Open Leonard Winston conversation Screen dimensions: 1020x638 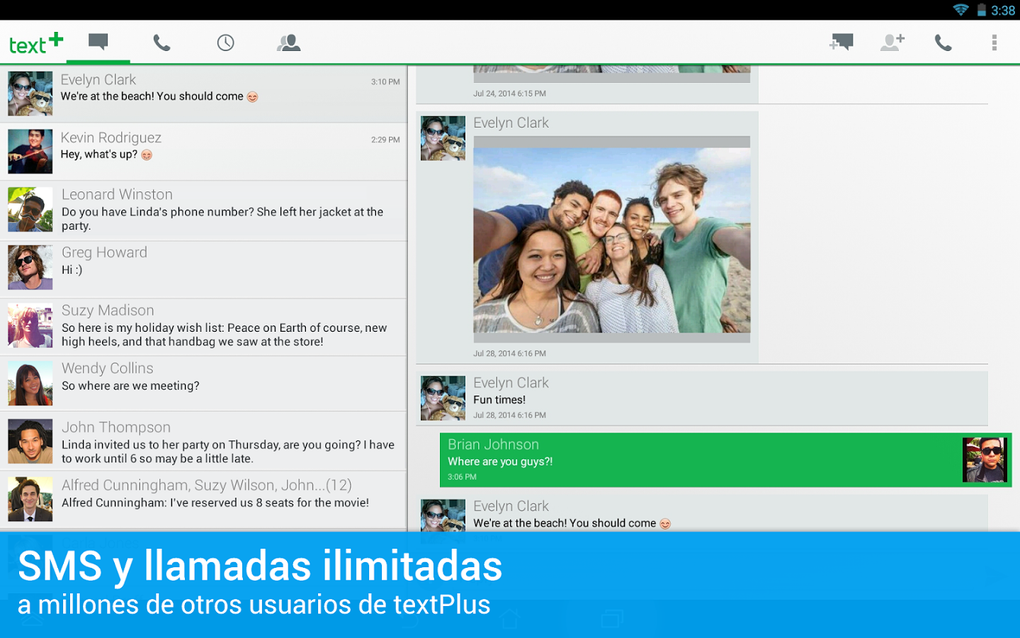coord(204,210)
